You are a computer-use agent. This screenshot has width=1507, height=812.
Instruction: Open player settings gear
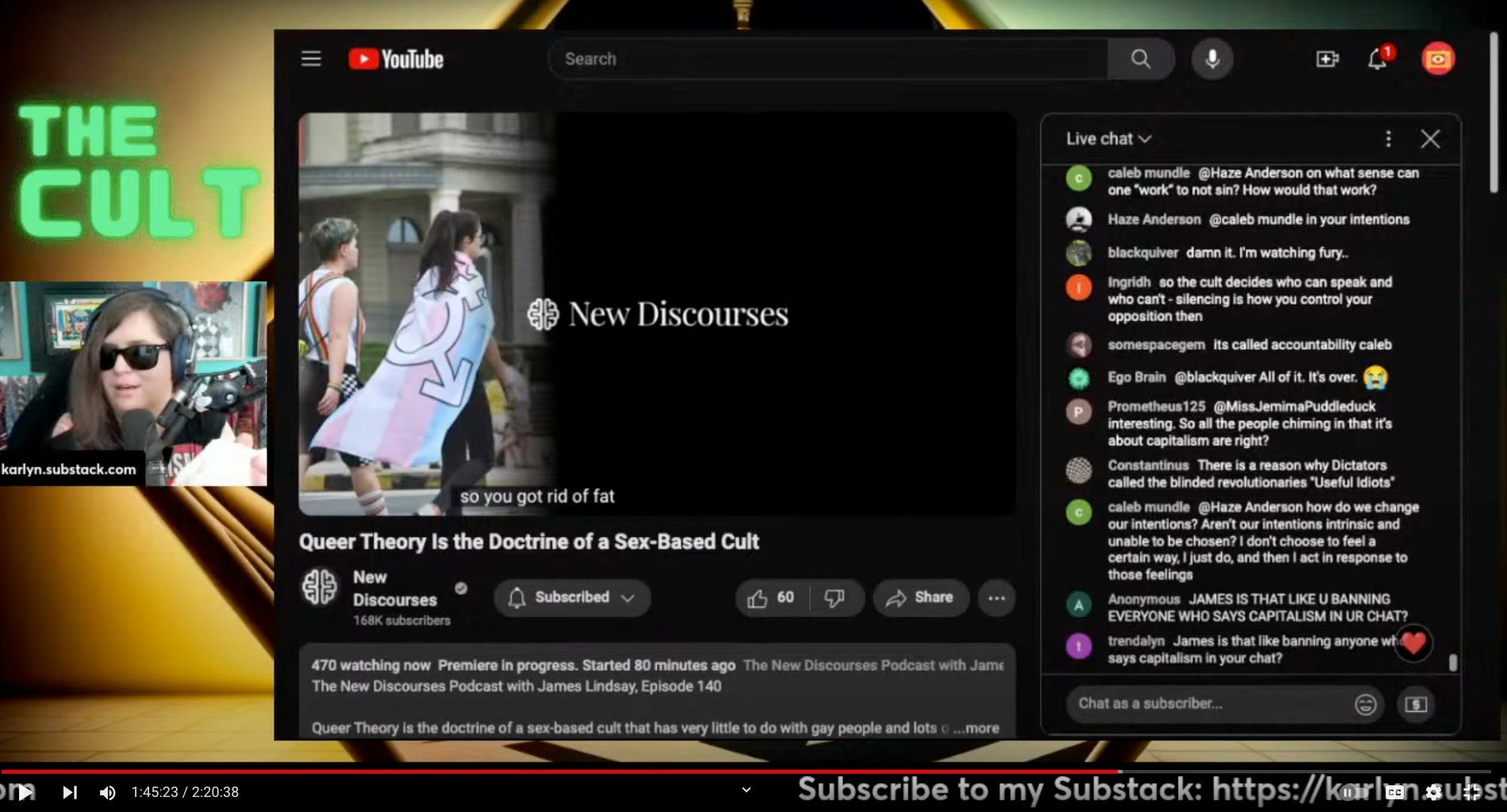tap(1433, 791)
